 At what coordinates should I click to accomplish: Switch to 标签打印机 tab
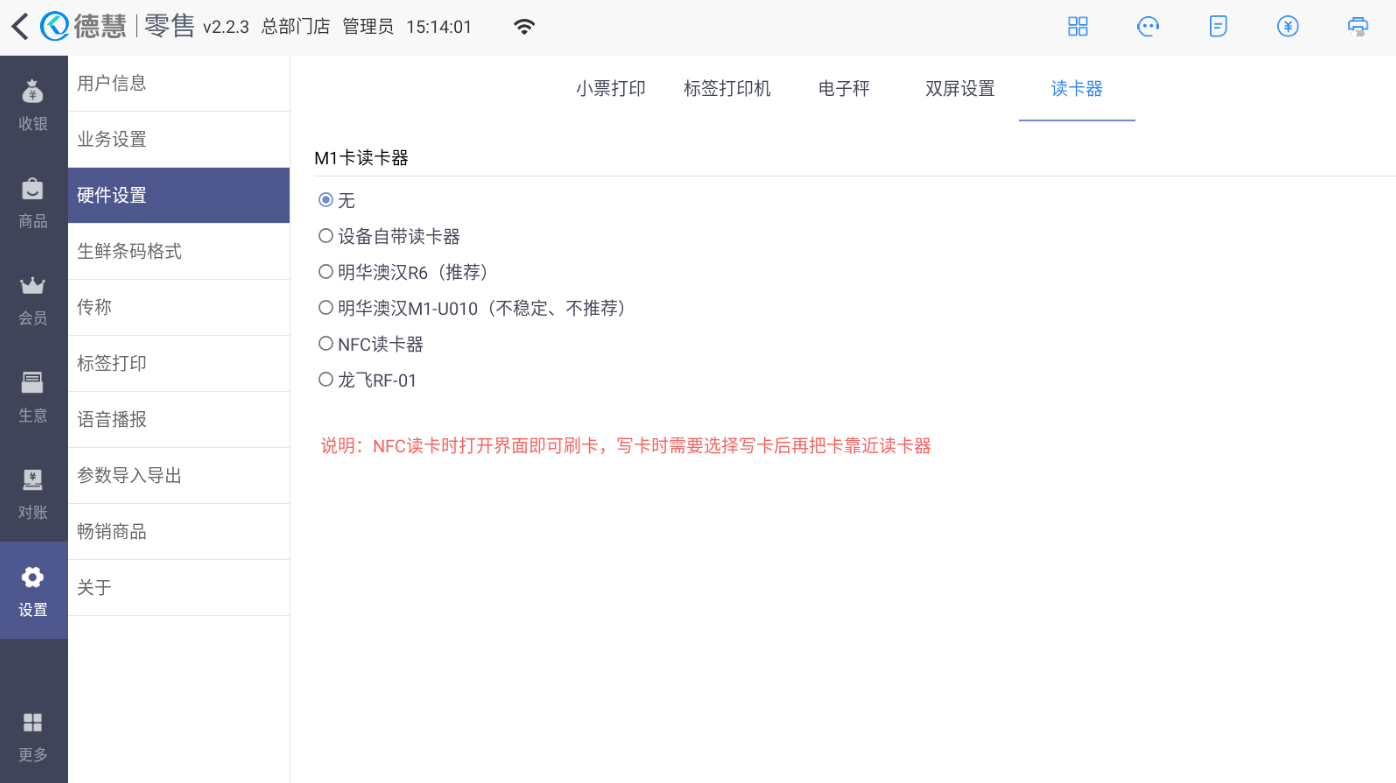(727, 88)
